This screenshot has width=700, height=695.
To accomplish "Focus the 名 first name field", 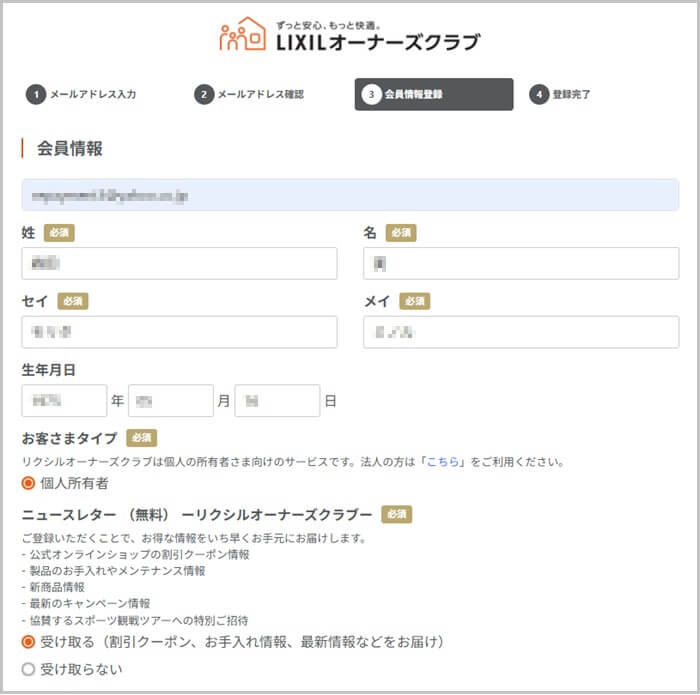I will 521,264.
